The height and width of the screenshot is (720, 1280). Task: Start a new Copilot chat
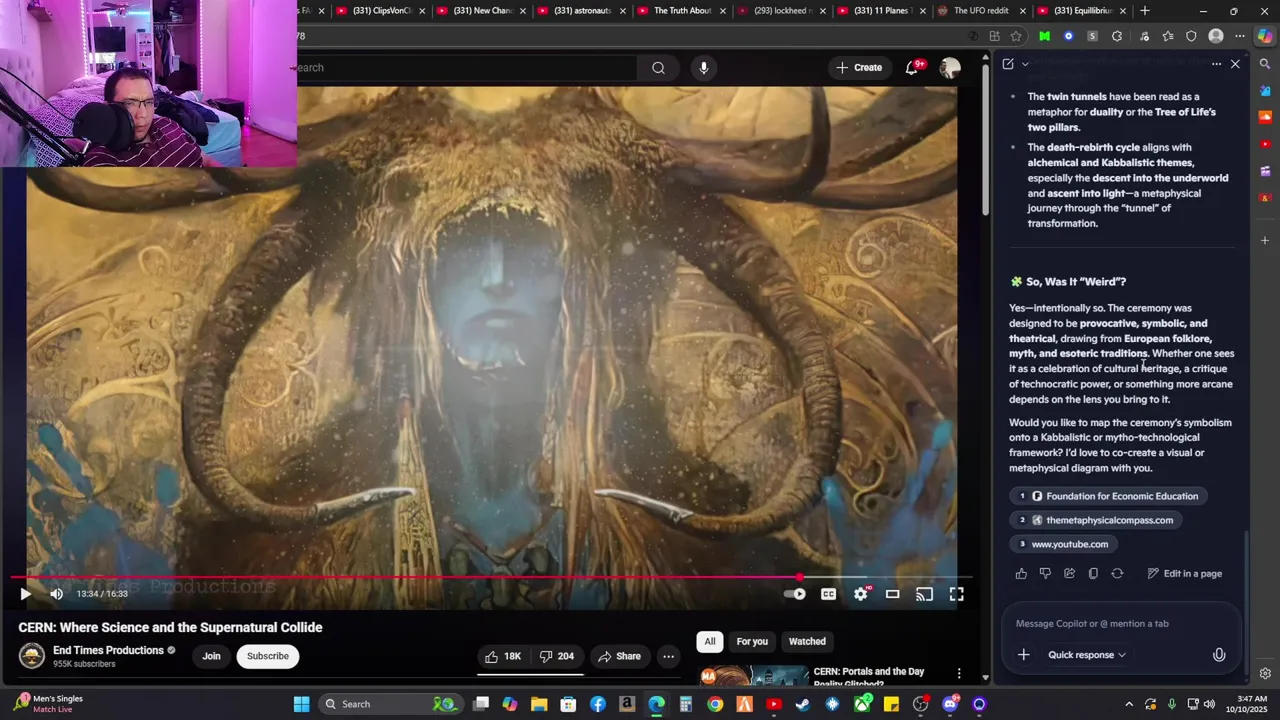tap(1008, 64)
